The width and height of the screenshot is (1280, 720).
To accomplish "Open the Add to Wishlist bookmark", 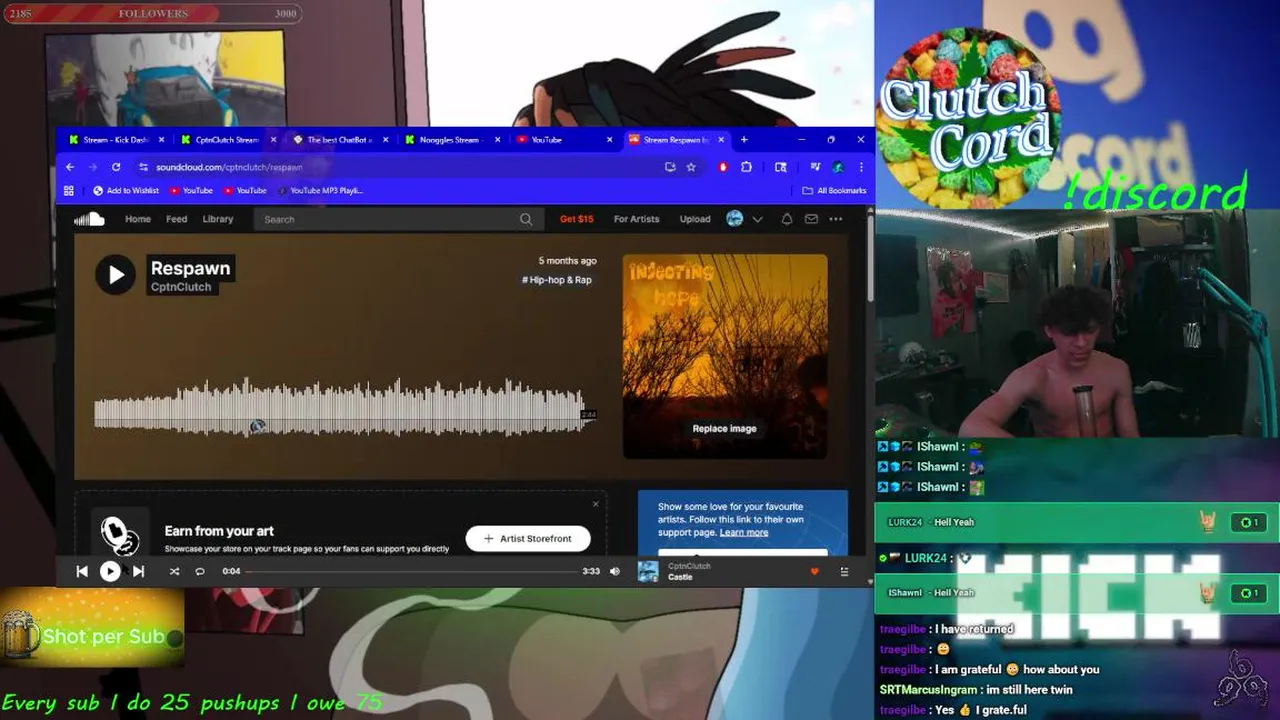I will coord(126,190).
